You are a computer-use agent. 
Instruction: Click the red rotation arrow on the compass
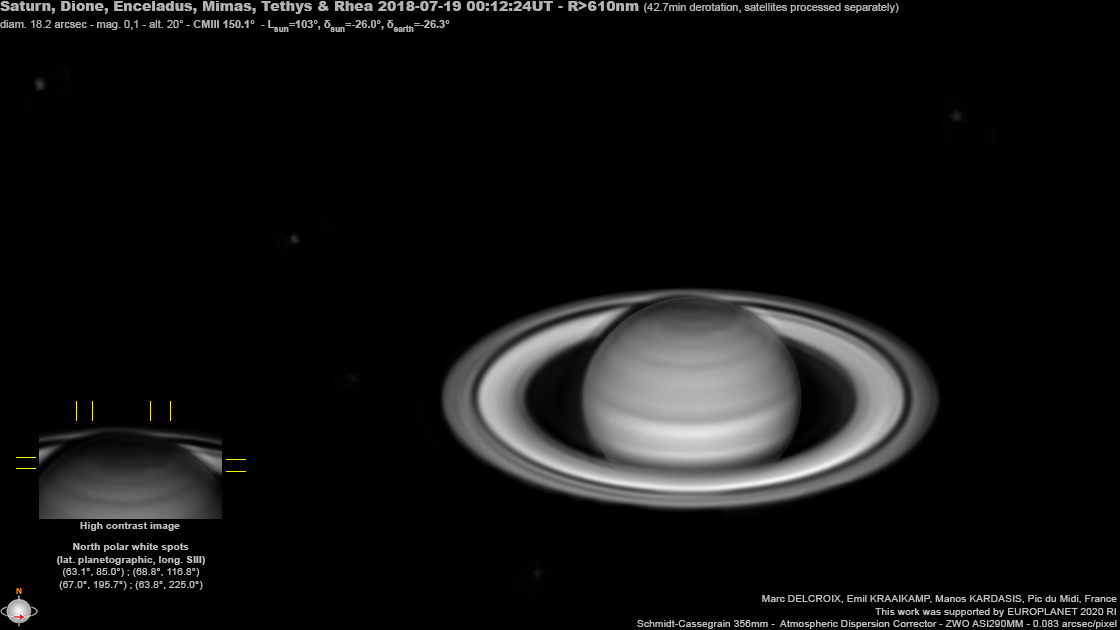(x=18, y=616)
